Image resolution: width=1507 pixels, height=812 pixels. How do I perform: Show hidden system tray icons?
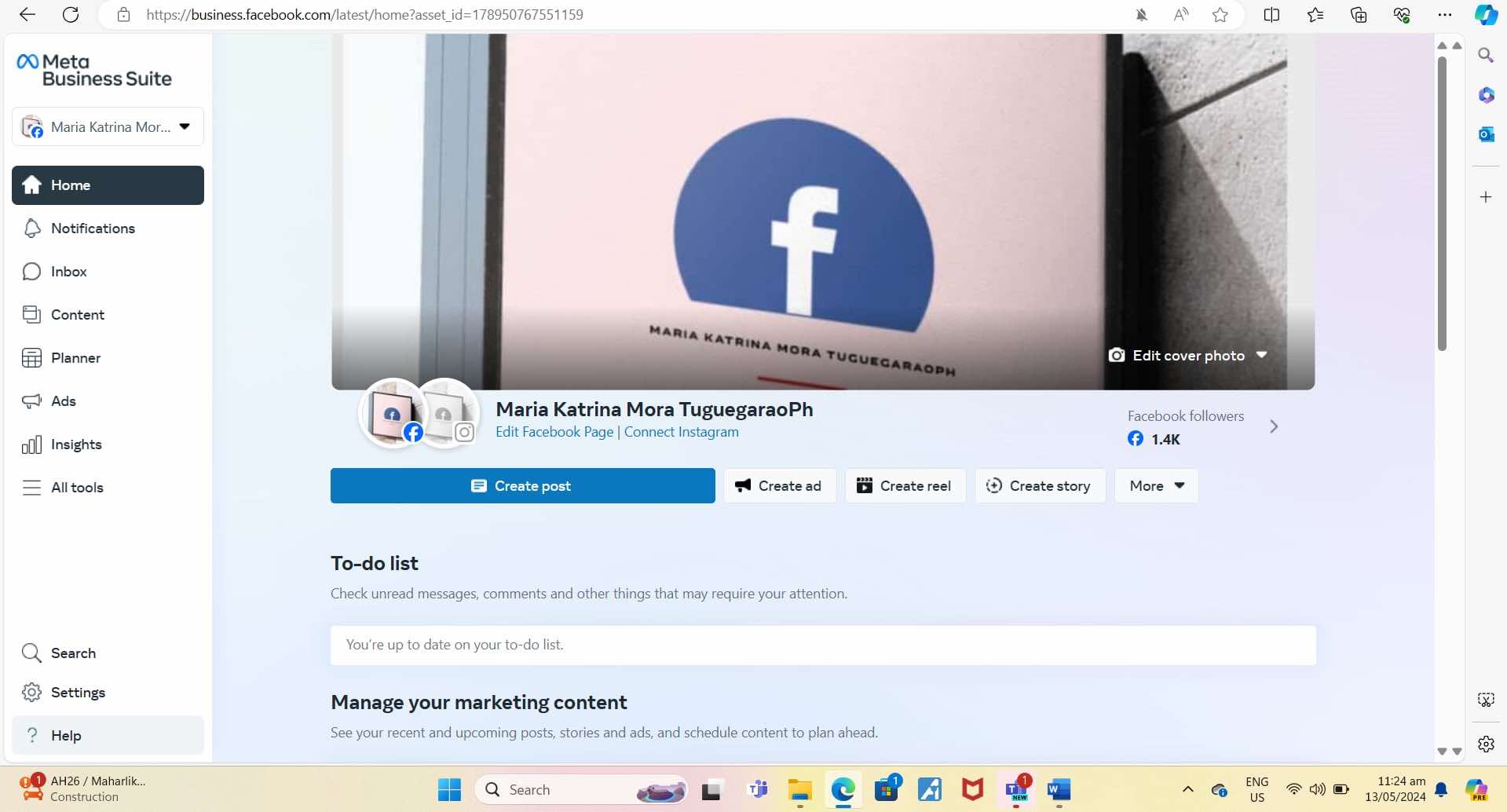[1187, 790]
